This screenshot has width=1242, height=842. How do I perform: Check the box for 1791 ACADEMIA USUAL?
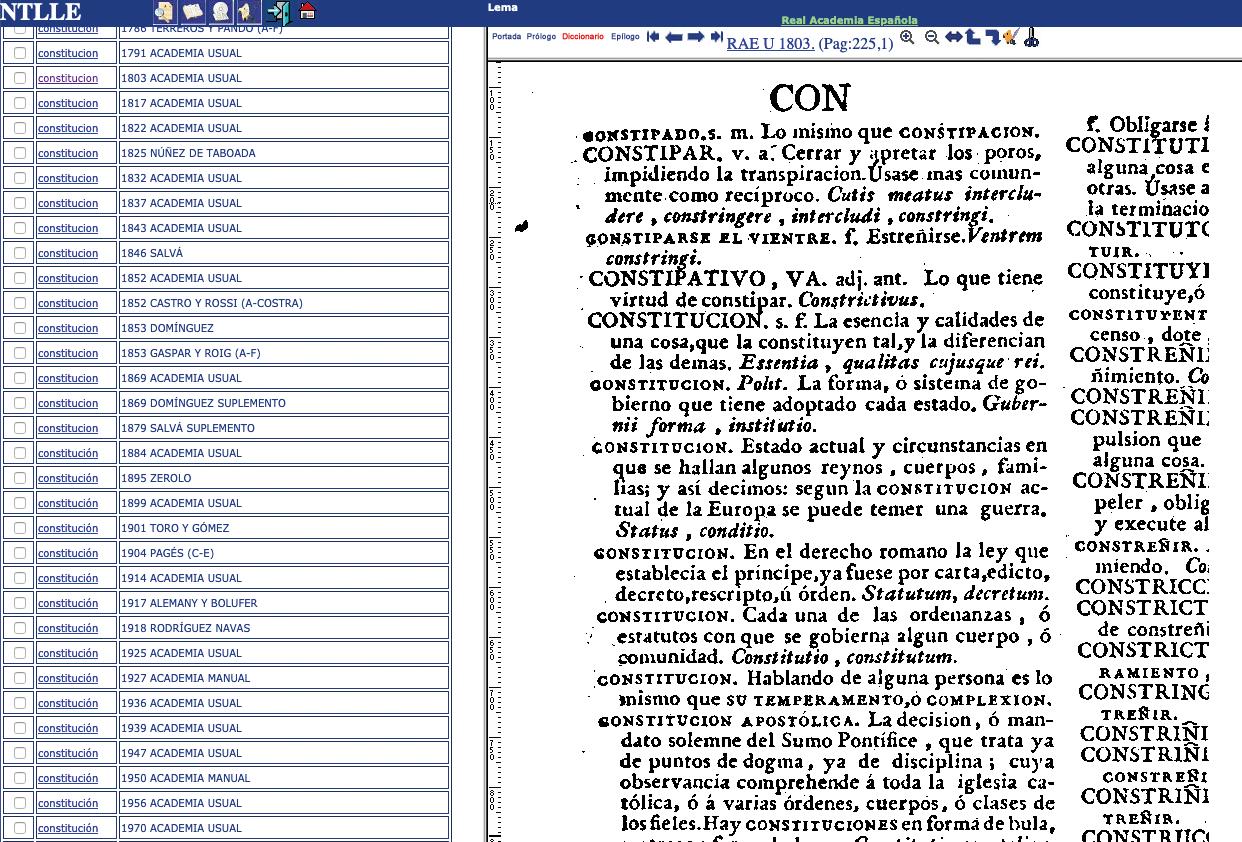[19, 53]
